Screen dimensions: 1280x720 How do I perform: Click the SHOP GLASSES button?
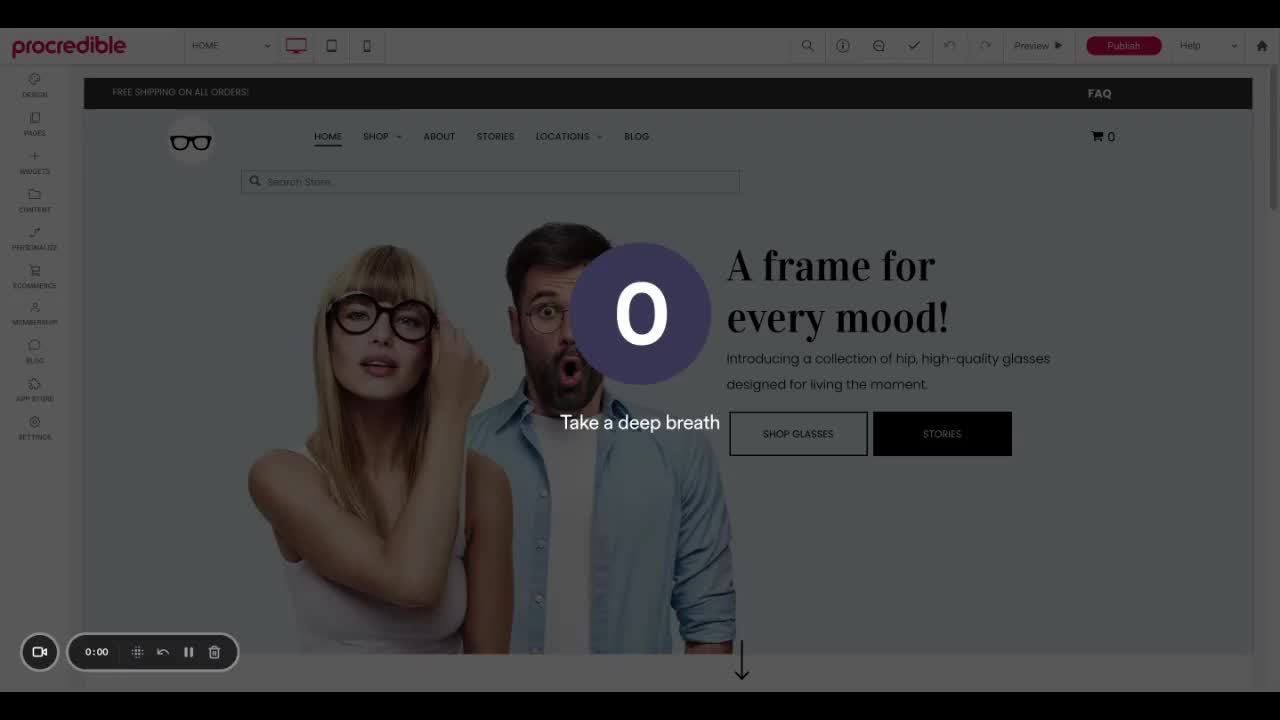[x=798, y=434]
